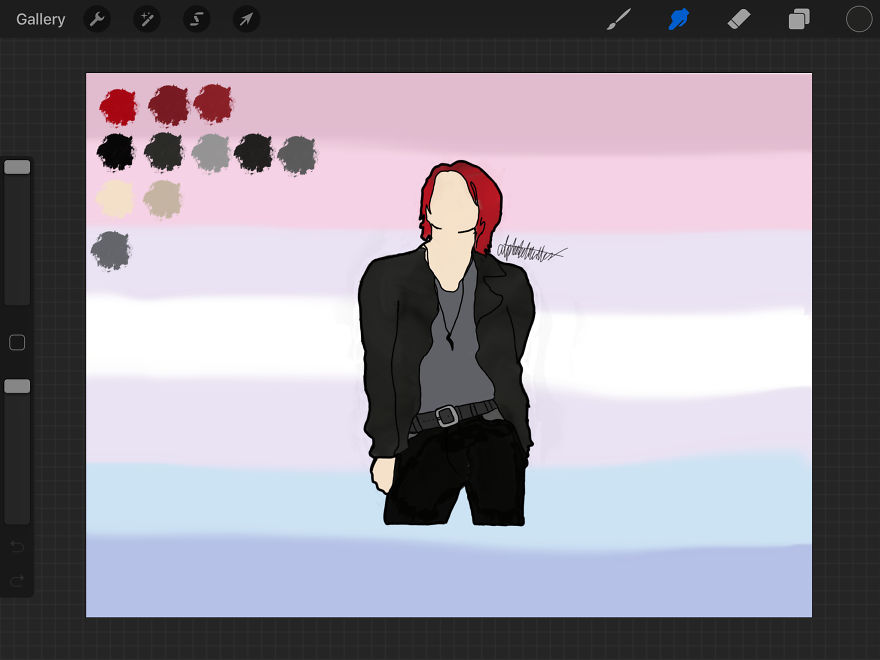Screen dimensions: 880x660
Task: Open the Adjustments magic wand menu
Action: (x=146, y=18)
